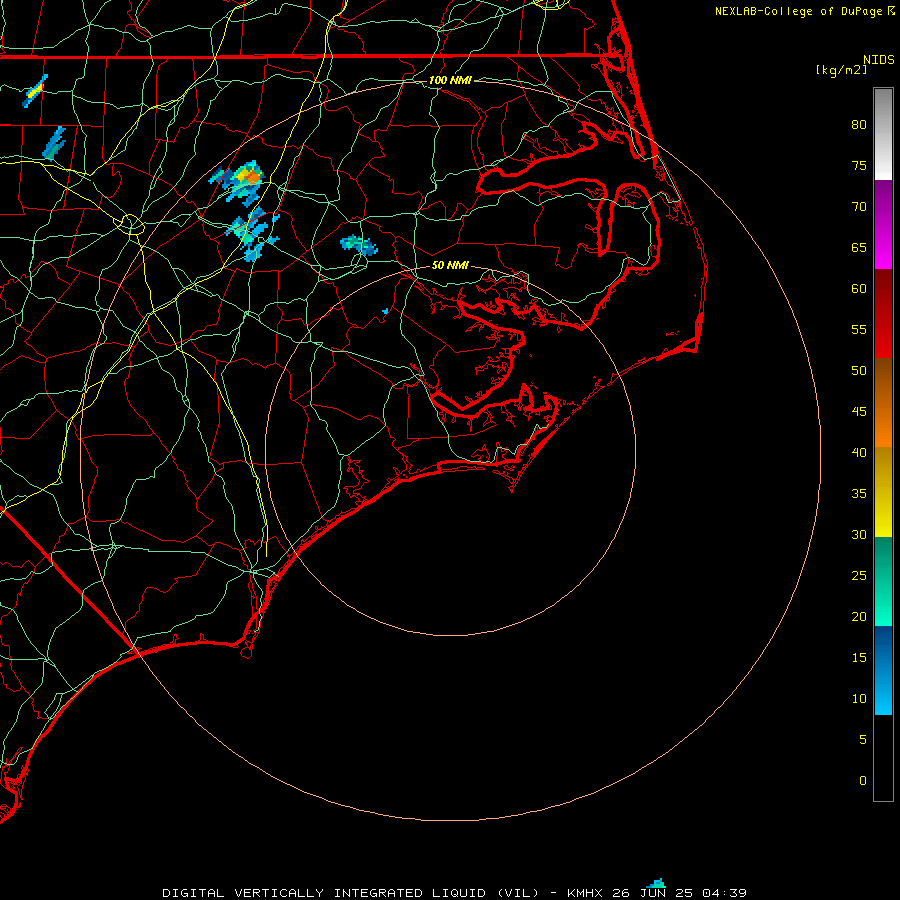This screenshot has height=900, width=900.
Task: Pick the green segment of the color bar
Action: click(883, 581)
